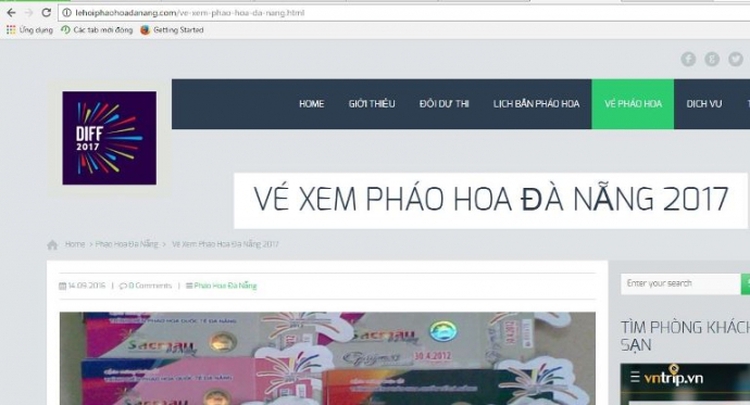750x405 pixels.
Task: Reload the page with the refresh icon
Action: [x=46, y=12]
